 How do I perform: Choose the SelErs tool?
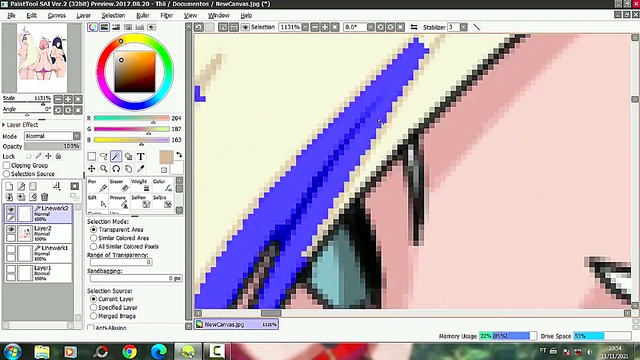click(162, 202)
